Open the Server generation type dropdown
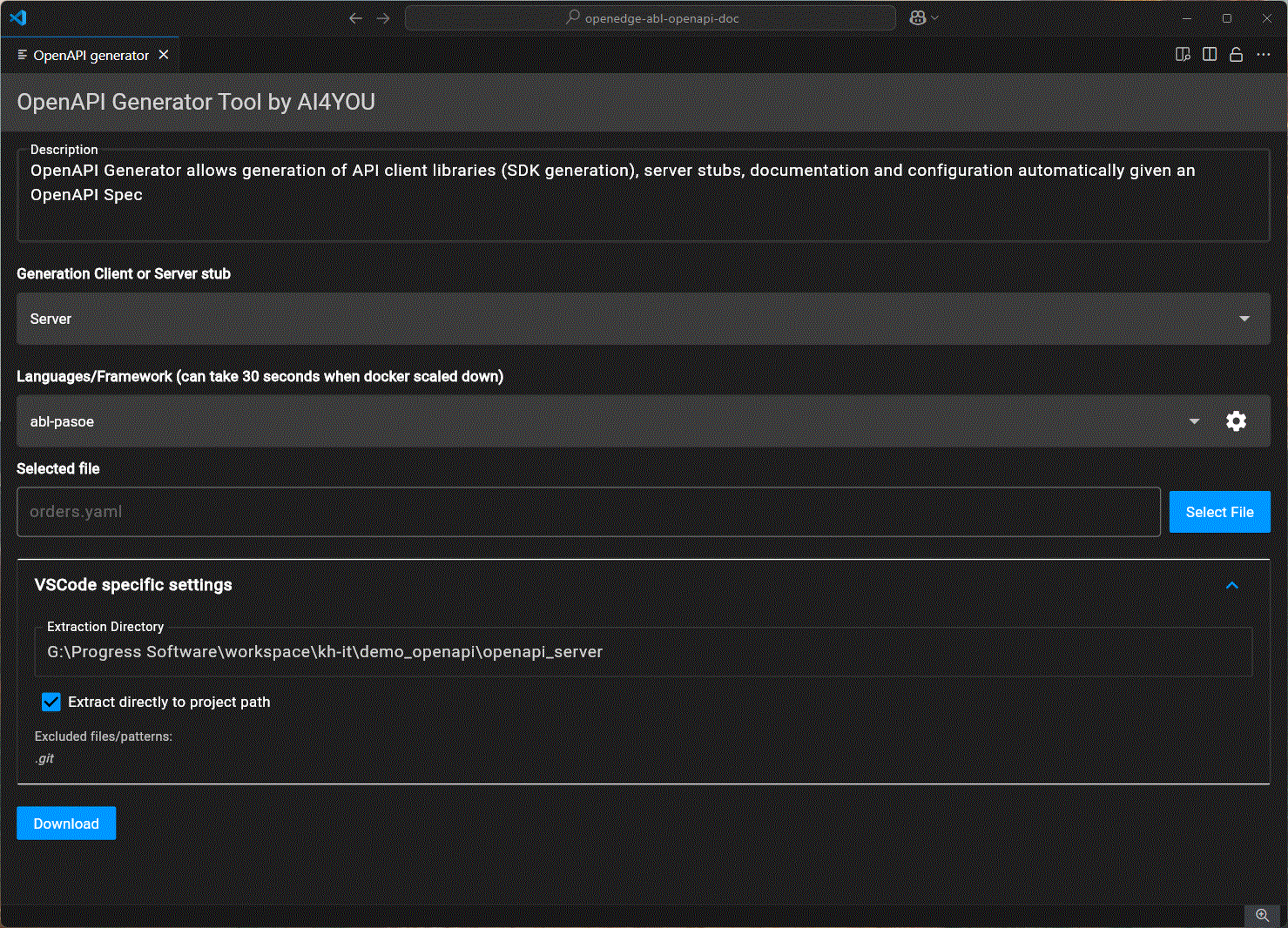 pyautogui.click(x=644, y=319)
